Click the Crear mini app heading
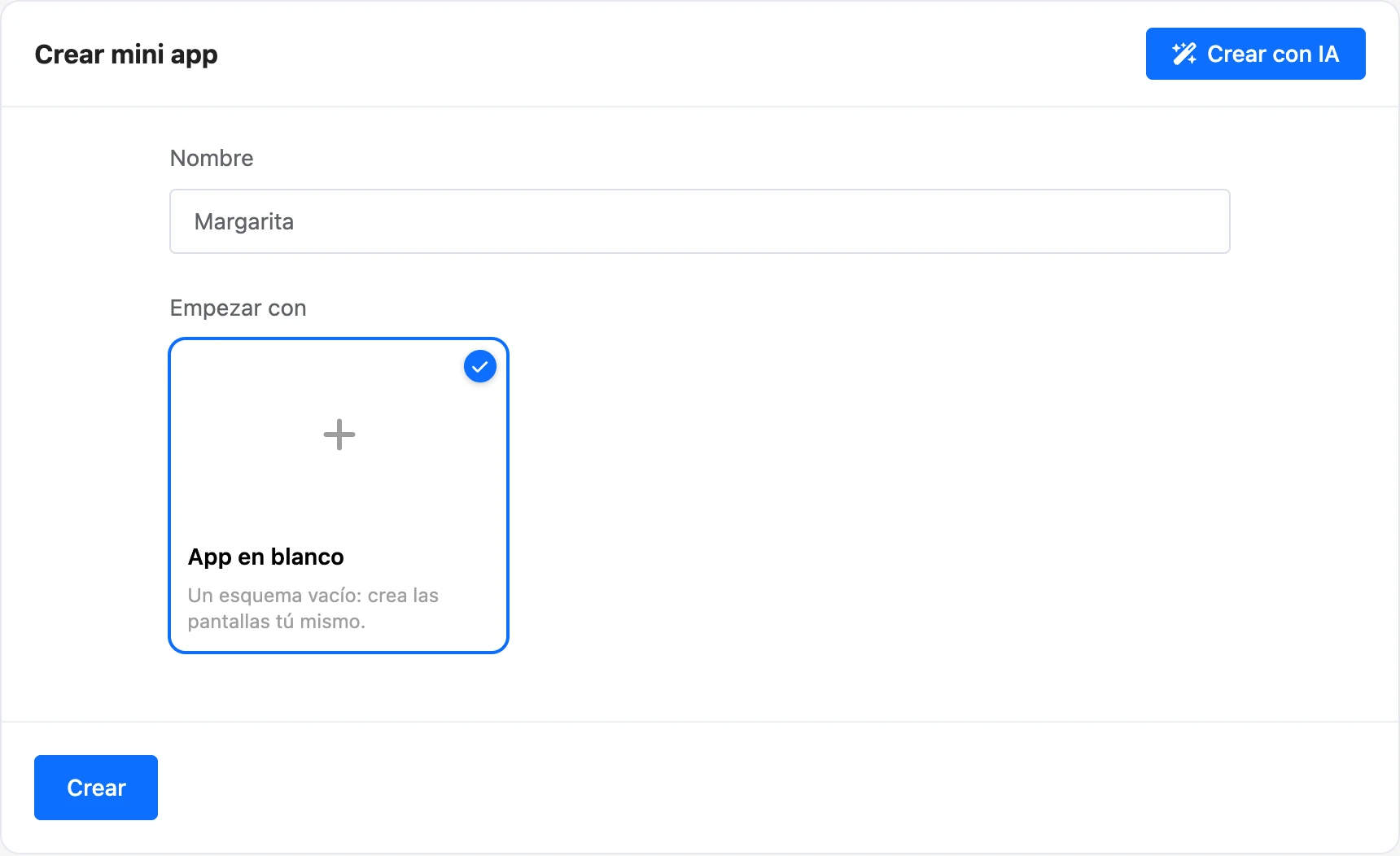The image size is (1400, 856). click(126, 55)
